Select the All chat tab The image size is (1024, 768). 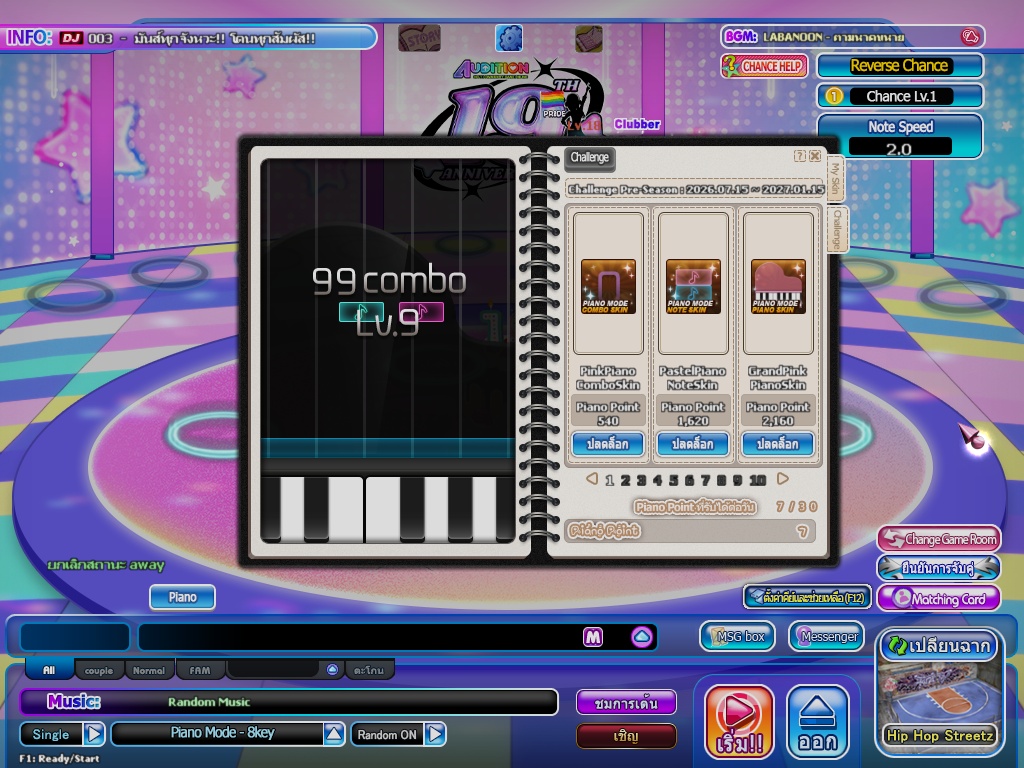[49, 670]
